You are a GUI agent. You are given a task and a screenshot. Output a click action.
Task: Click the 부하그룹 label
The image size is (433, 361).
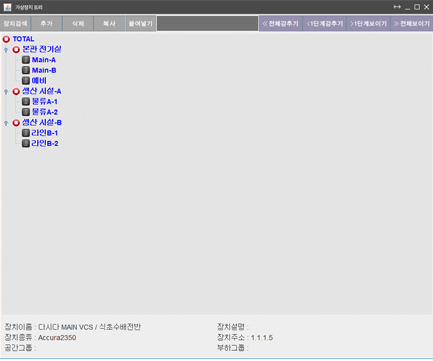point(233,348)
